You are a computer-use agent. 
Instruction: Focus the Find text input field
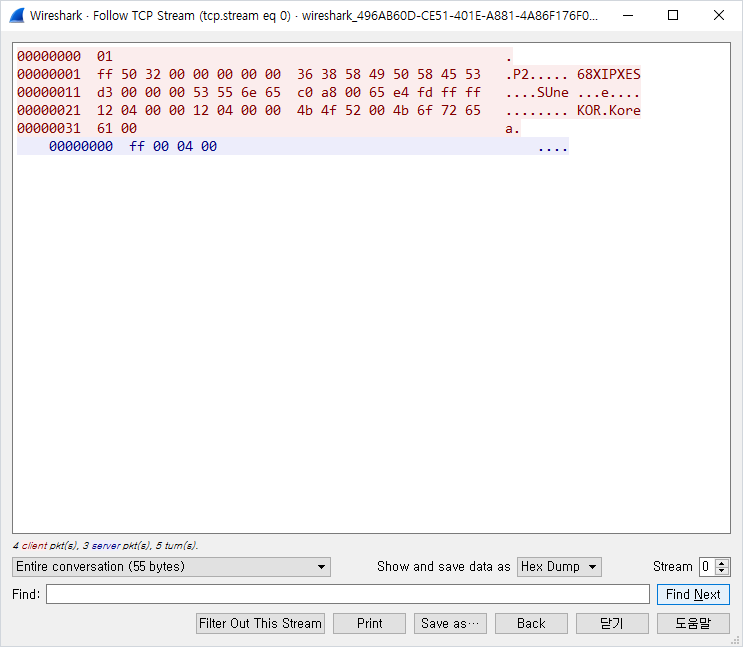(x=347, y=594)
